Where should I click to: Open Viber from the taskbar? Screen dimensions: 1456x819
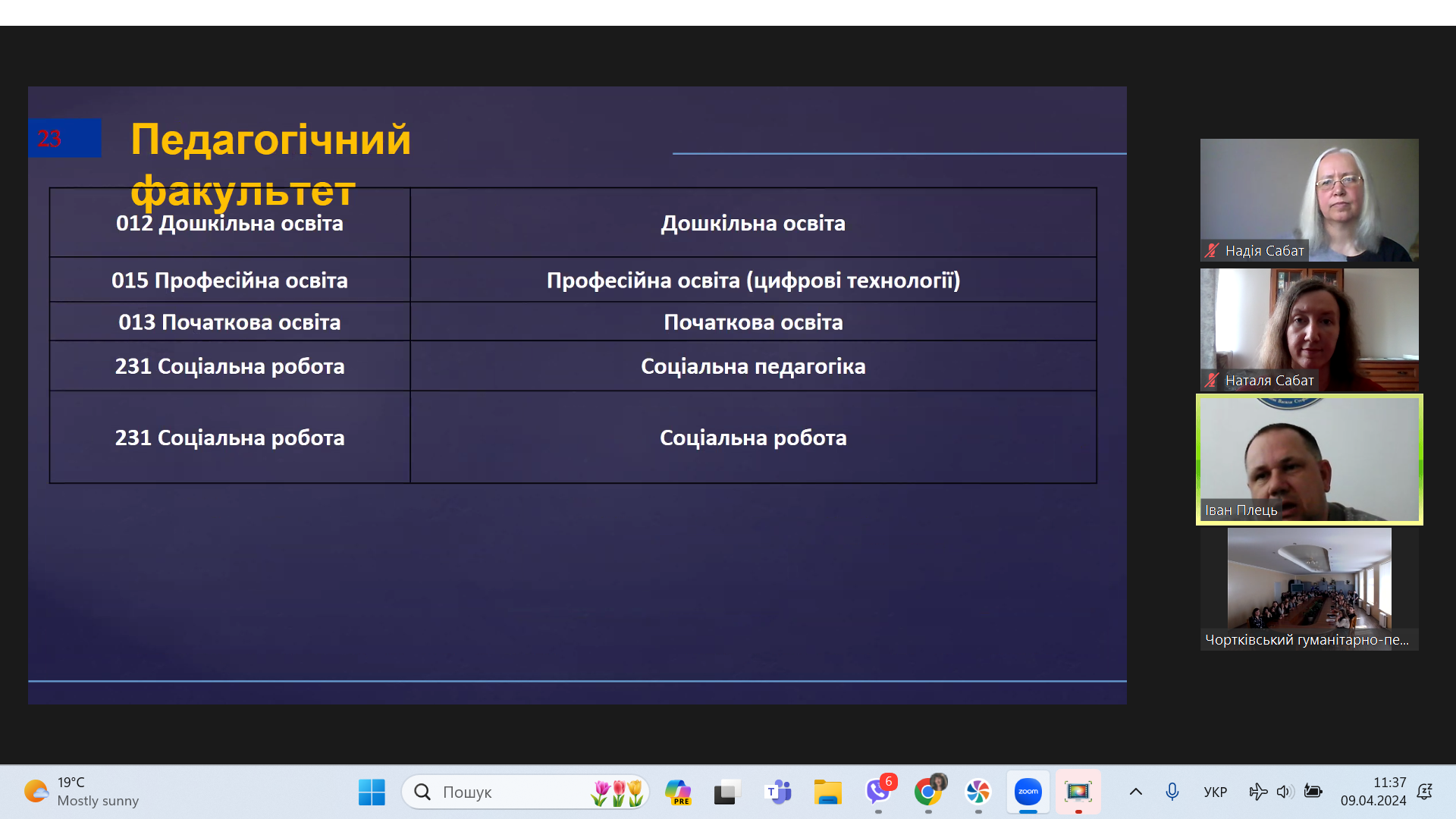click(878, 792)
